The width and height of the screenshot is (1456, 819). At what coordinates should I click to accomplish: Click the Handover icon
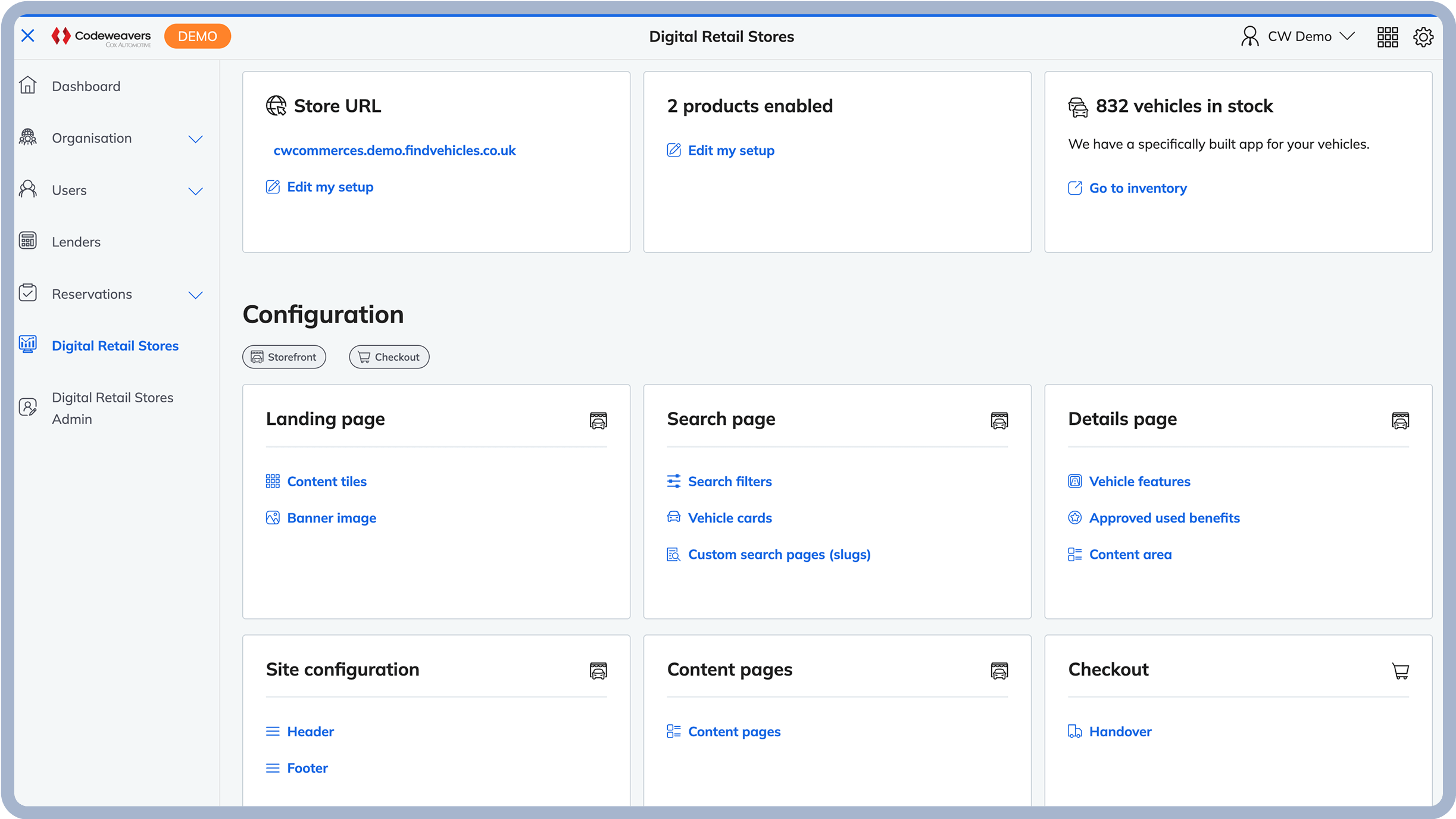(1075, 731)
